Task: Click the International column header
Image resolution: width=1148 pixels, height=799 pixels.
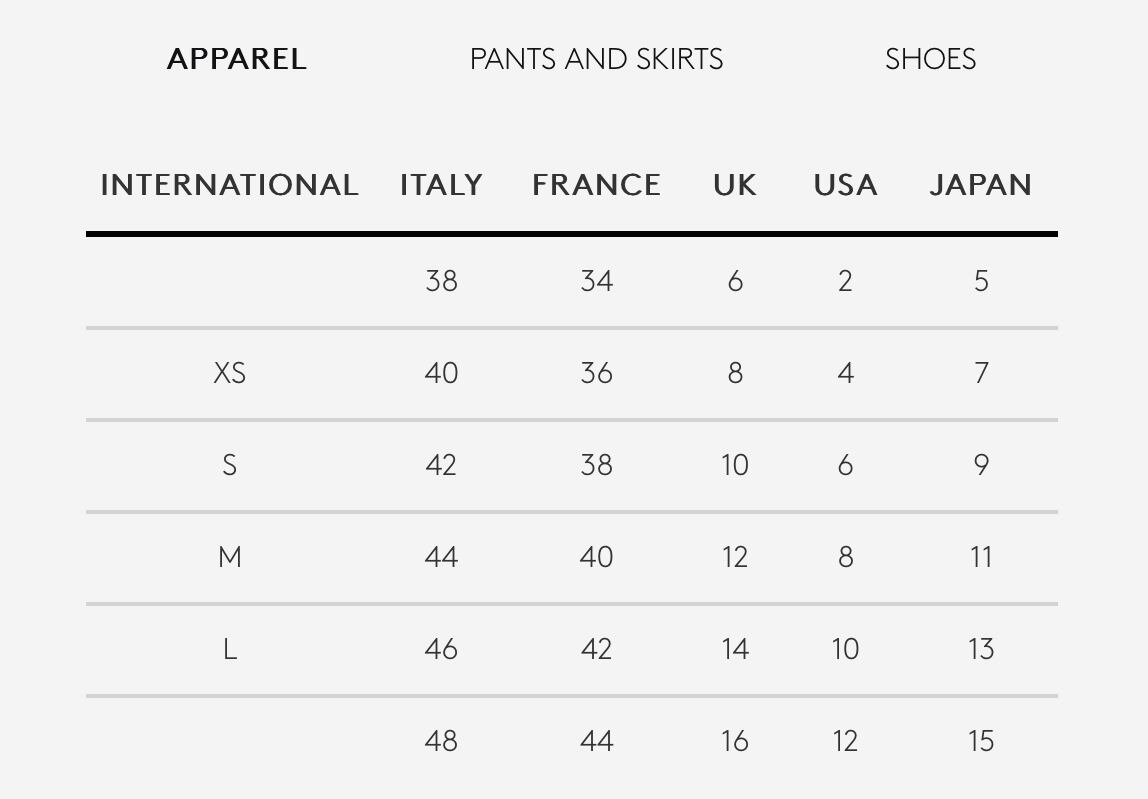Action: [229, 185]
